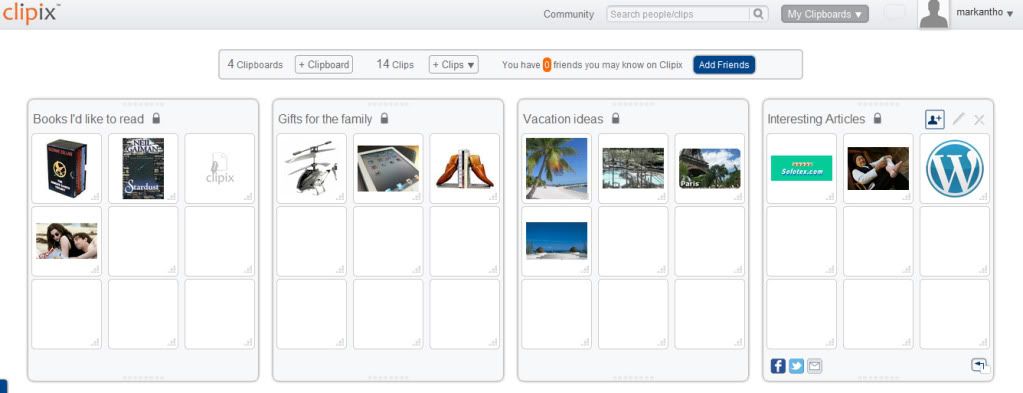
Task: Open the clipix placeholder clip
Action: point(220,168)
